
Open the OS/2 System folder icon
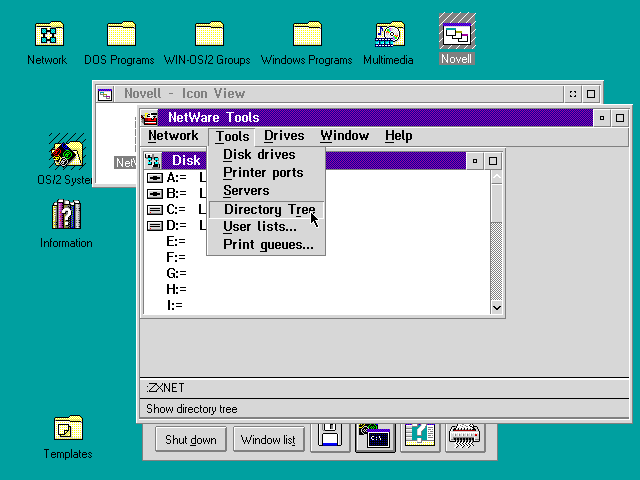(67, 153)
